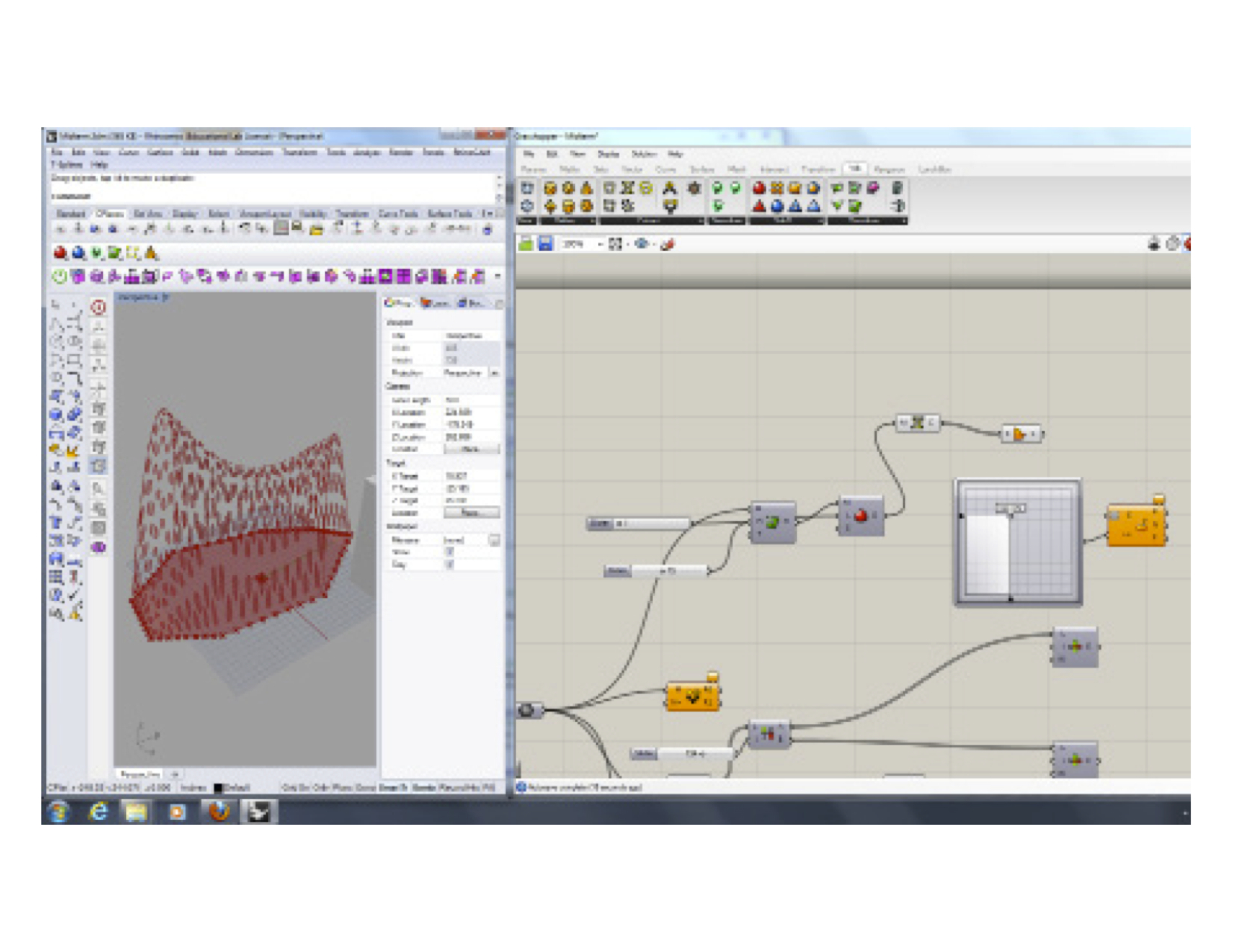The width and height of the screenshot is (1233, 952).
Task: Open the Transform menu in Rhino menu bar
Action: point(299,152)
